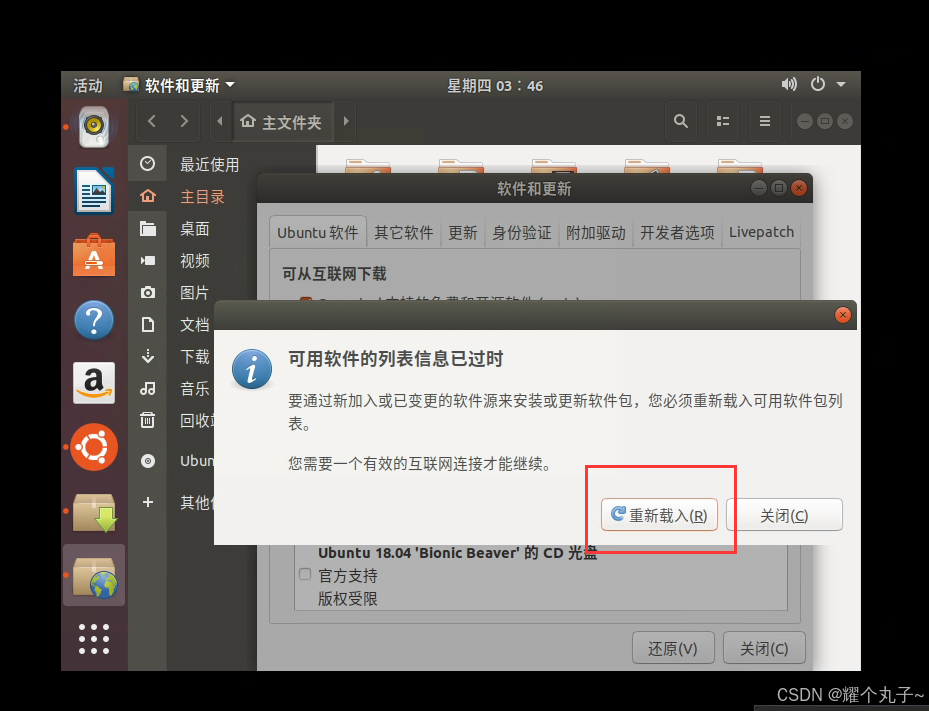The width and height of the screenshot is (929, 711).
Task: Open 下载 in Files sidebar
Action: [194, 357]
